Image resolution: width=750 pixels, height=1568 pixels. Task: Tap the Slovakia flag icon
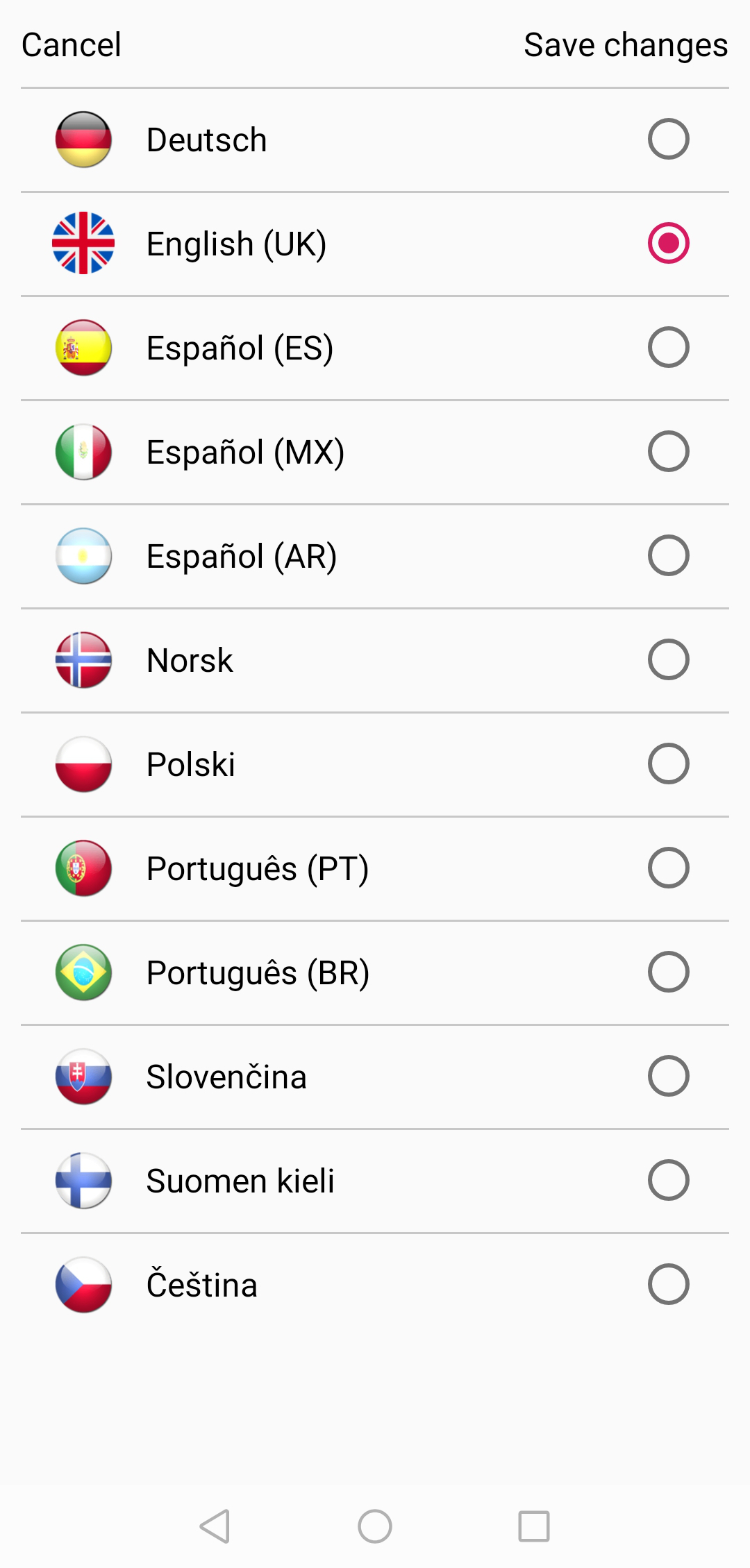[x=83, y=1077]
